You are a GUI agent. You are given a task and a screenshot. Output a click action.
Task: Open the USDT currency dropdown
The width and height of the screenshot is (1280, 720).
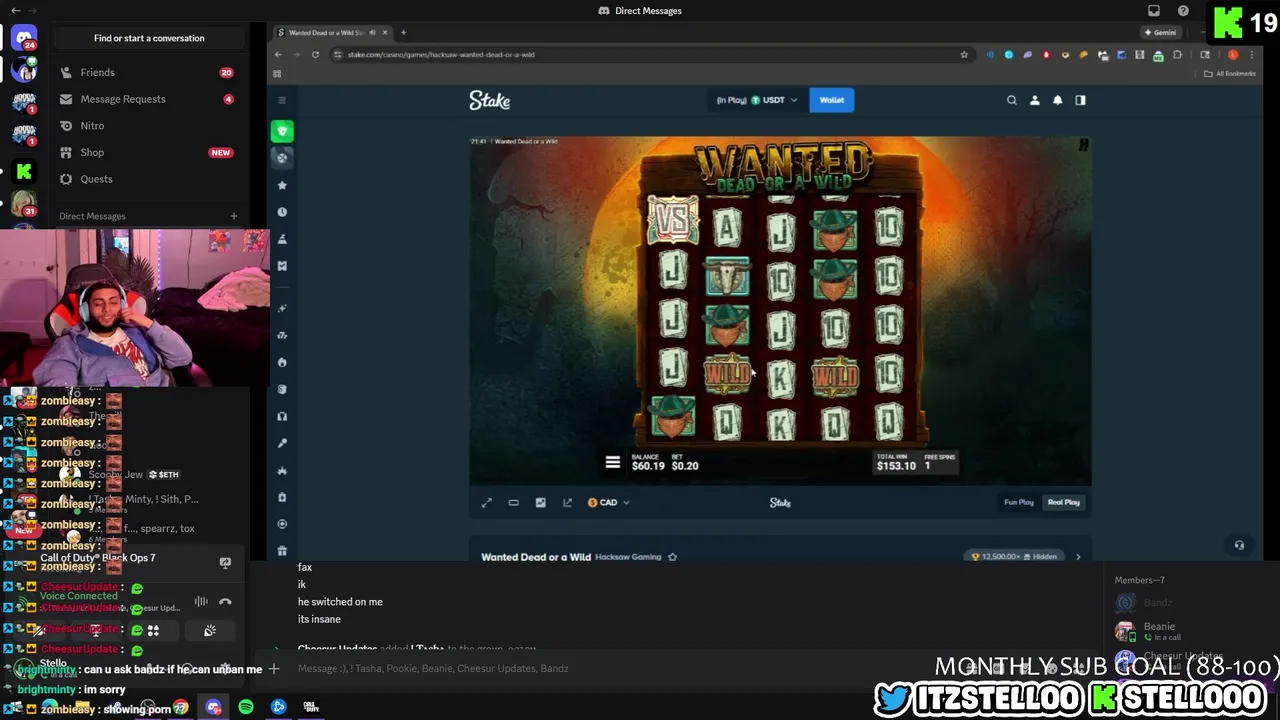757,100
